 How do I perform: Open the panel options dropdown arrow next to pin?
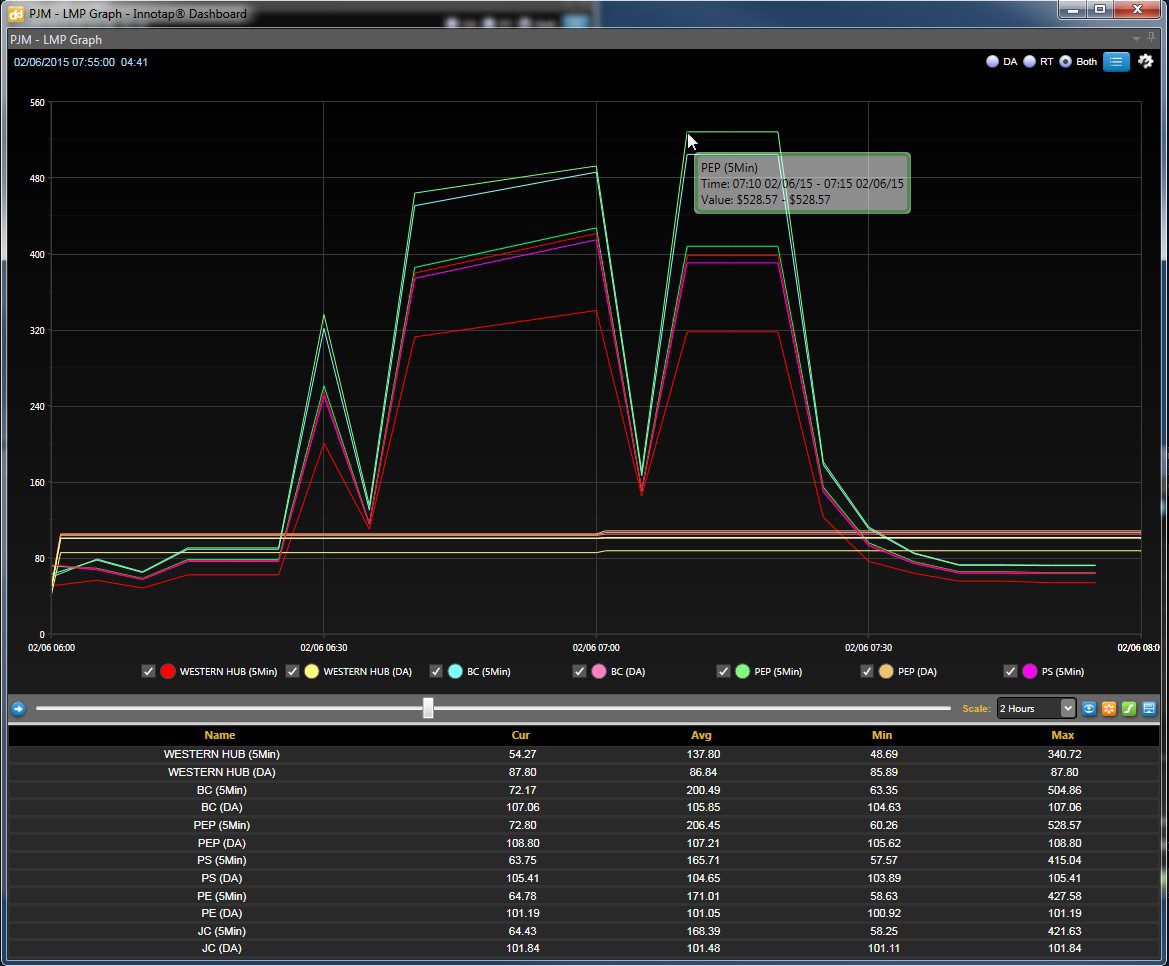click(1136, 39)
